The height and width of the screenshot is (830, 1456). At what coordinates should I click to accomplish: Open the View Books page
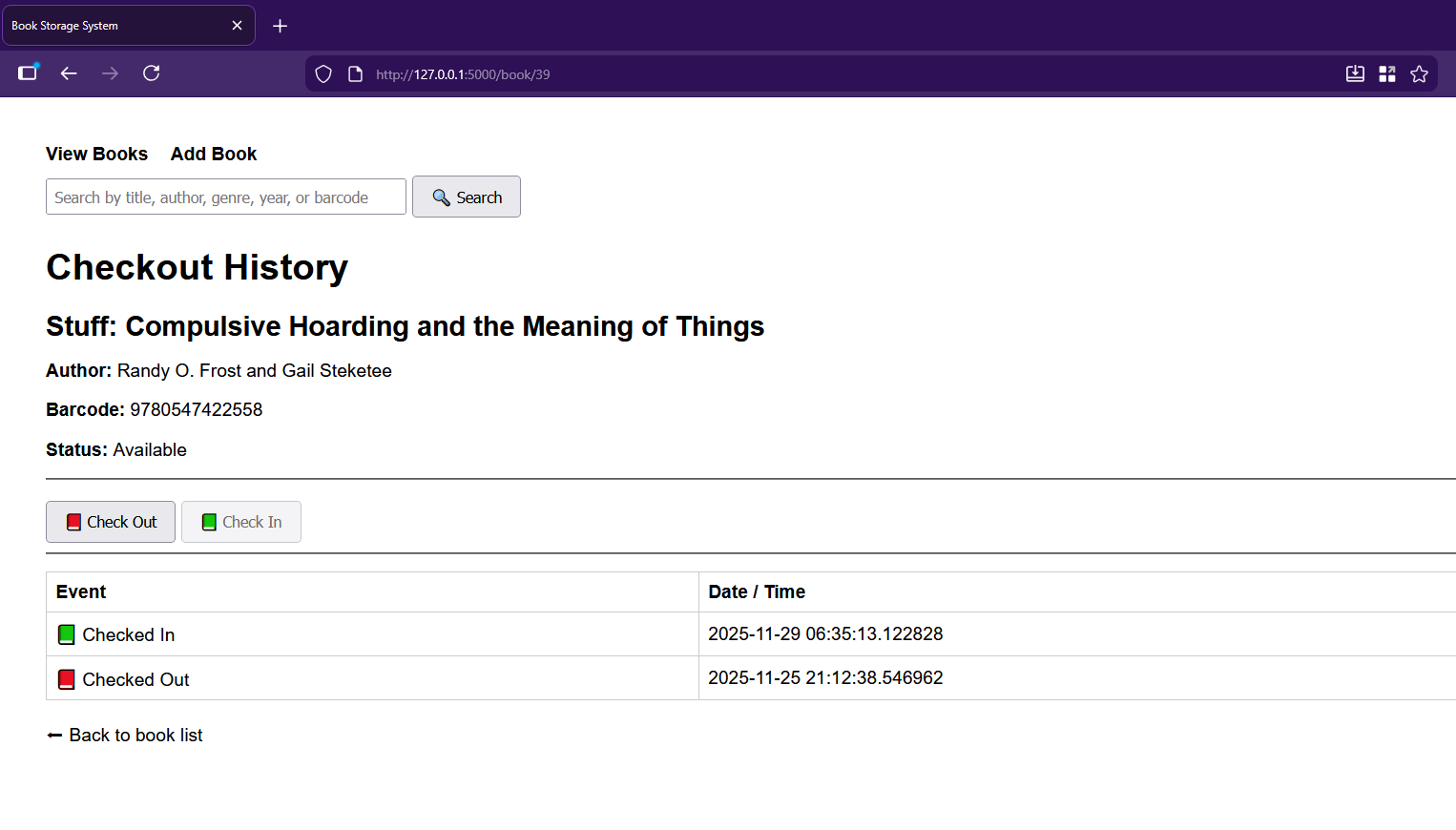point(96,154)
